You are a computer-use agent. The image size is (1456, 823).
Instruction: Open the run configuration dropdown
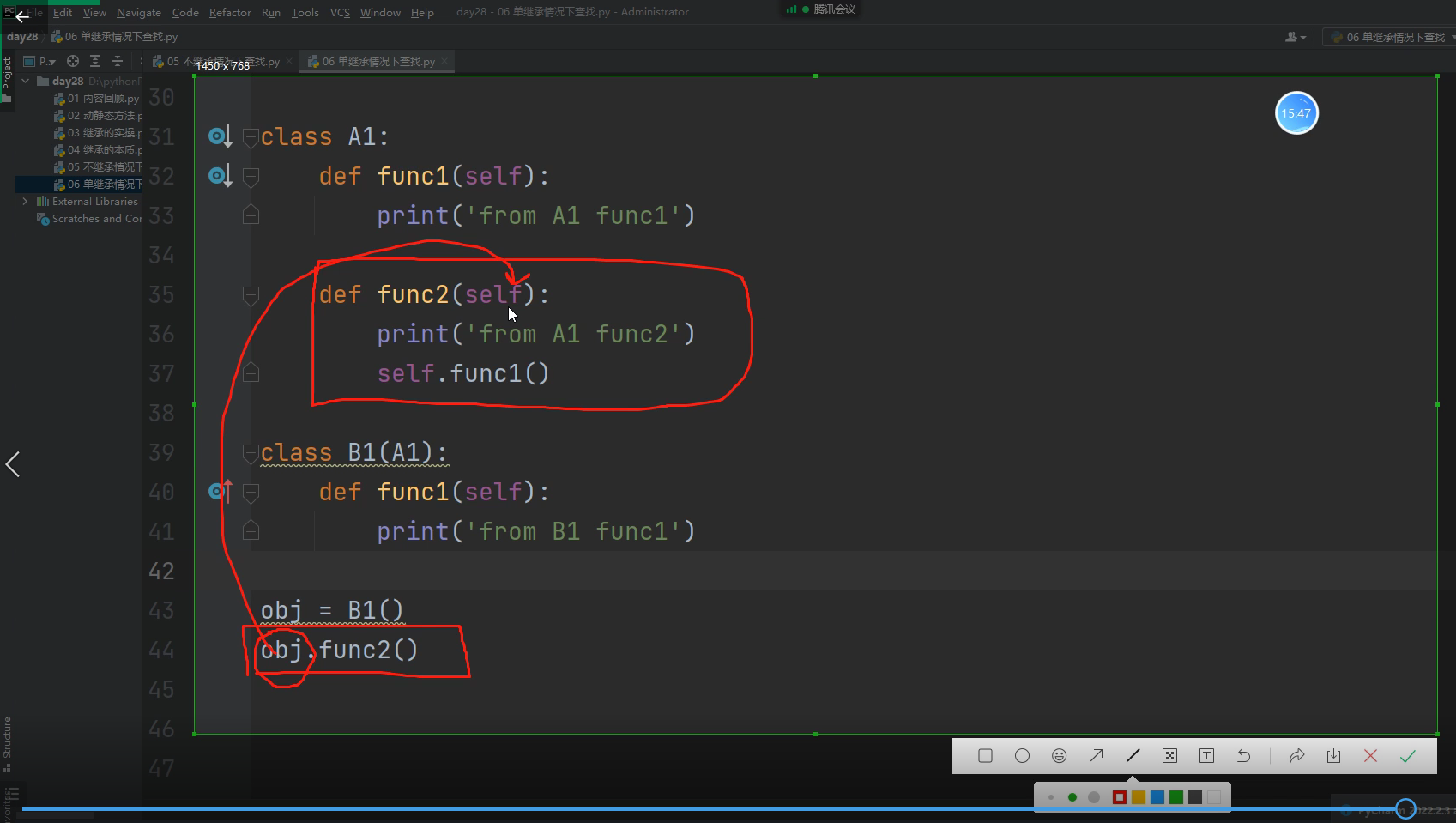1389,37
